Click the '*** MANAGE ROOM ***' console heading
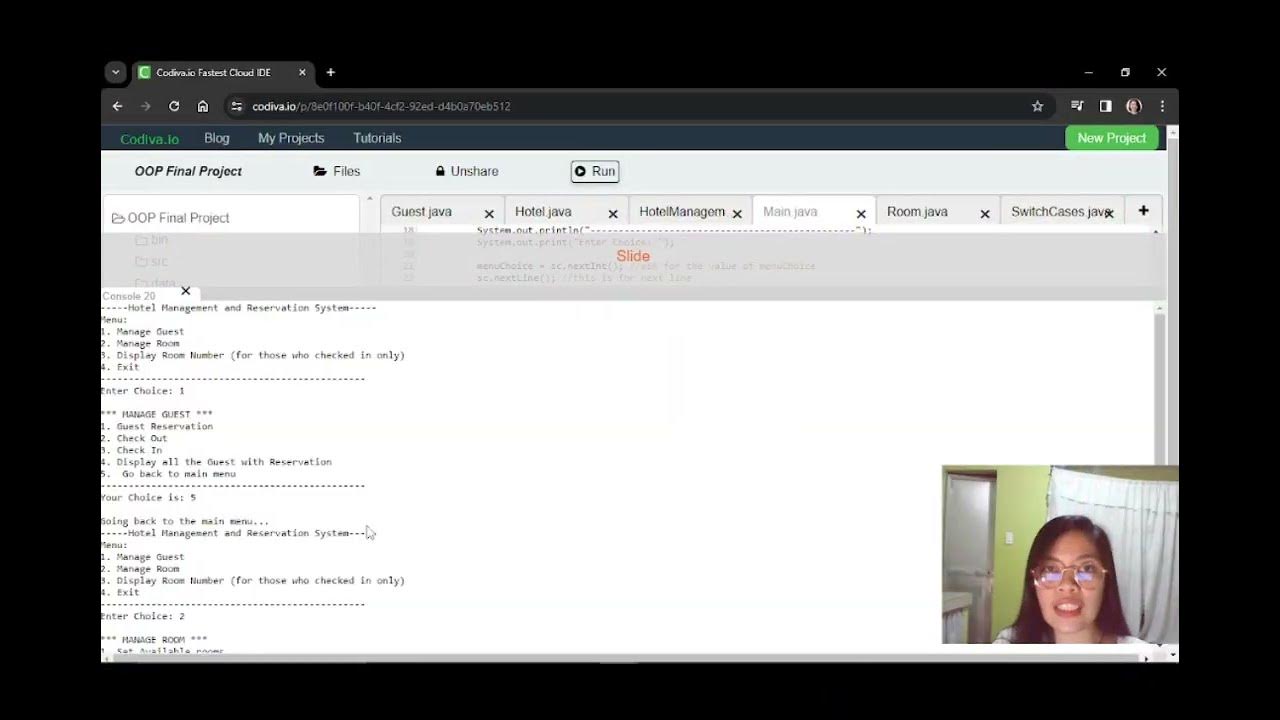The height and width of the screenshot is (720, 1280). coord(154,640)
